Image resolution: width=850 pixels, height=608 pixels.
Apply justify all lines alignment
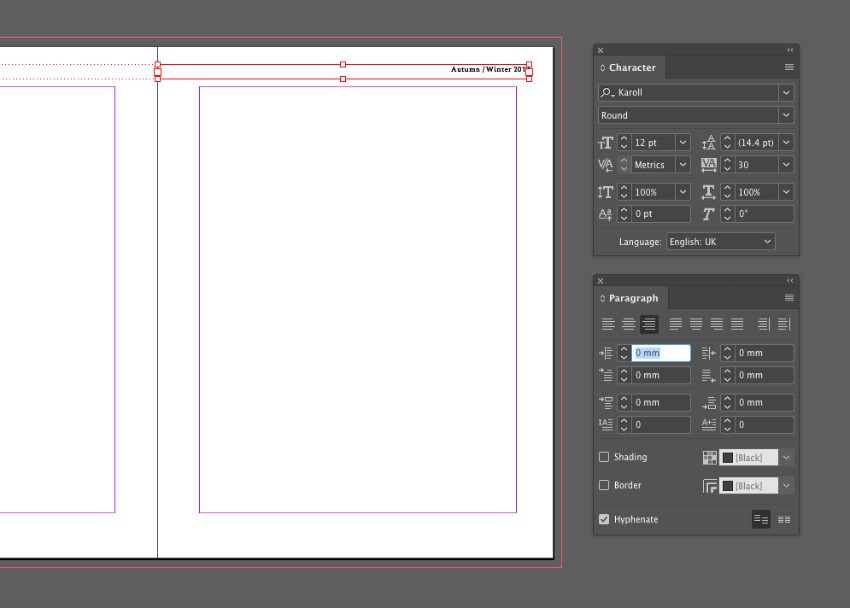coord(737,324)
